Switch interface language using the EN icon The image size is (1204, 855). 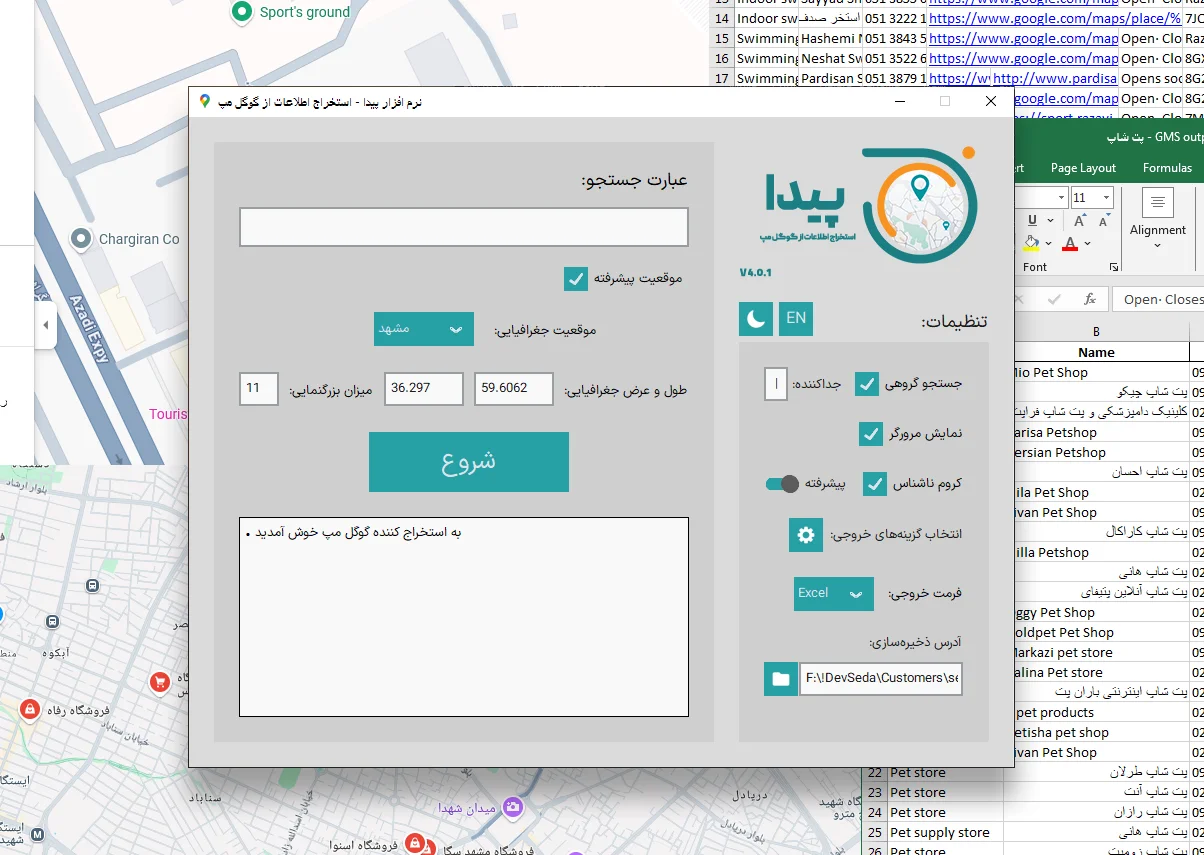tap(794, 319)
